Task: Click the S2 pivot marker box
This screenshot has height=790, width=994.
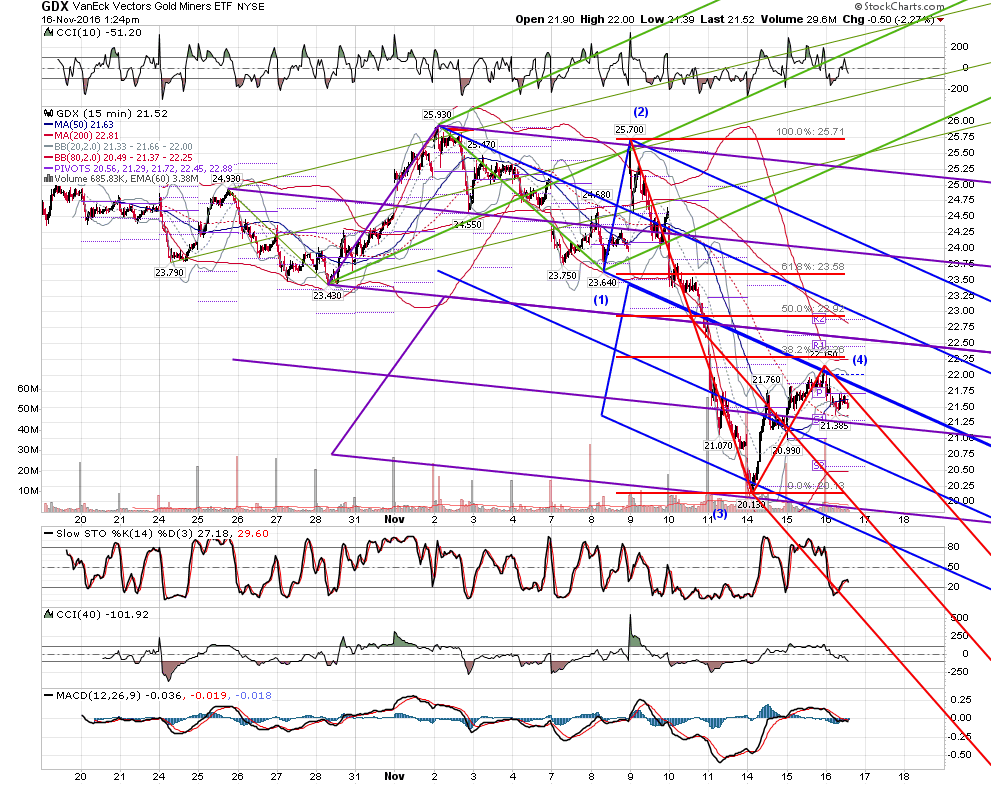Action: pos(819,466)
